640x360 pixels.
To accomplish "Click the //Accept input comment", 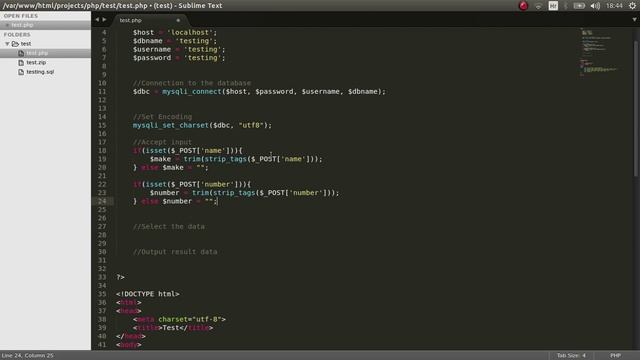I will point(162,142).
